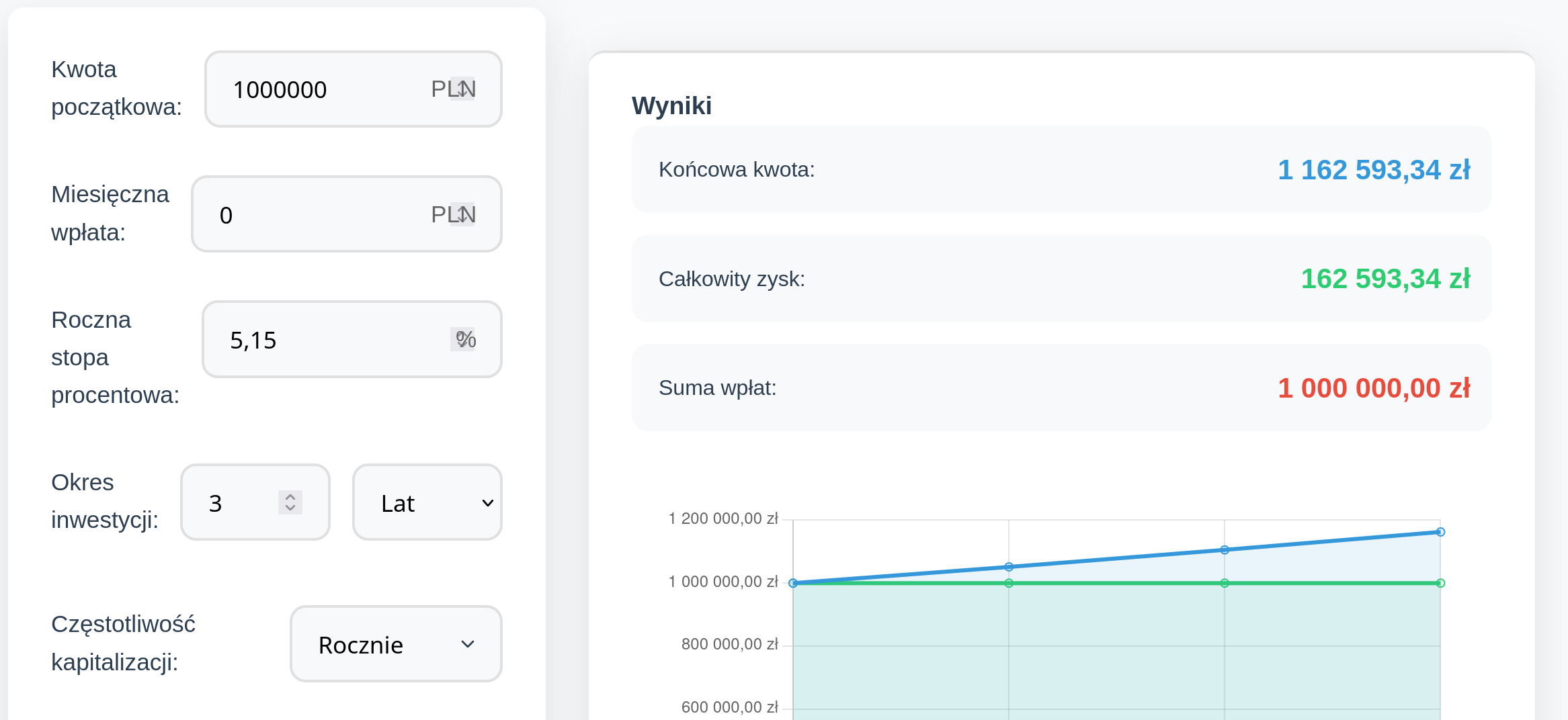Click the third blue data point on the chart

1225,550
